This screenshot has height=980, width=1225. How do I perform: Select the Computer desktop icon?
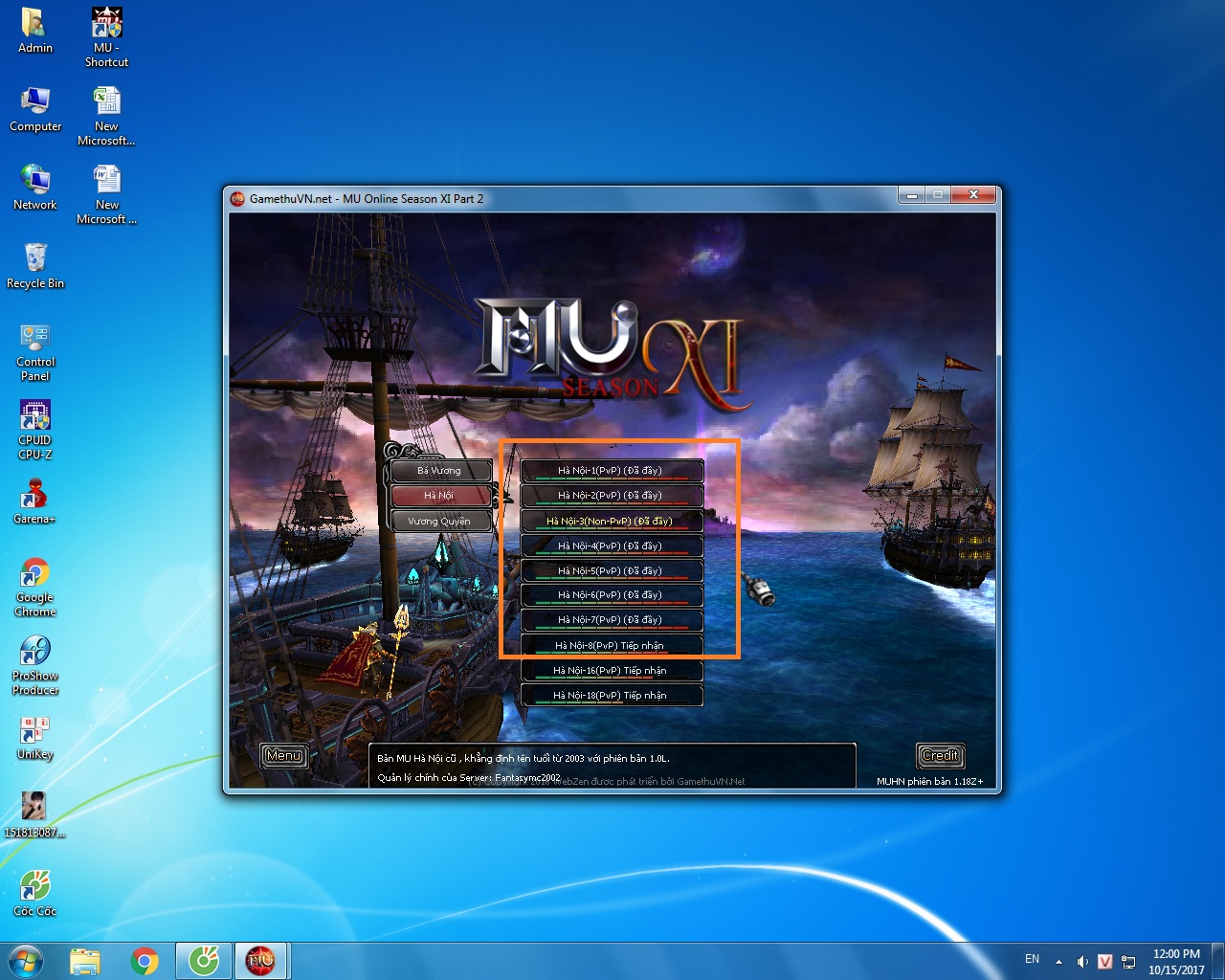(x=35, y=110)
